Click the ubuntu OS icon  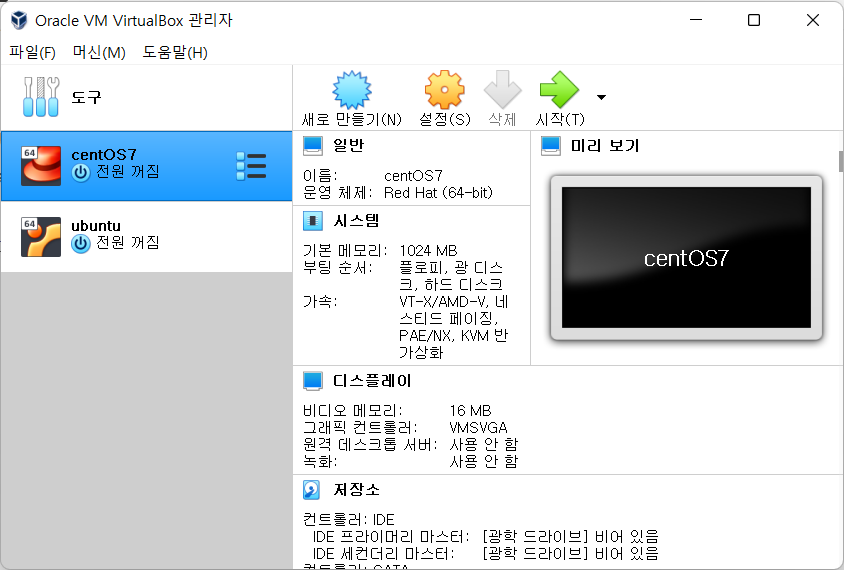41,237
